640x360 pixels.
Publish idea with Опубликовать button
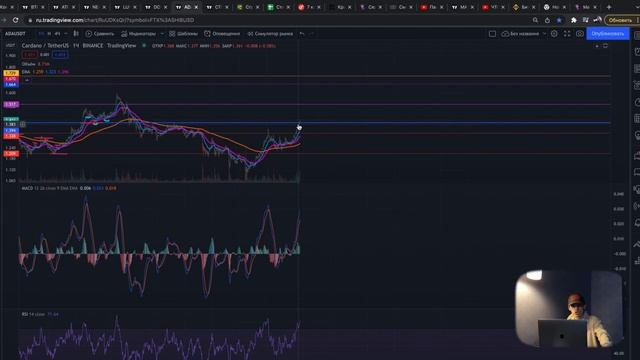(608, 33)
